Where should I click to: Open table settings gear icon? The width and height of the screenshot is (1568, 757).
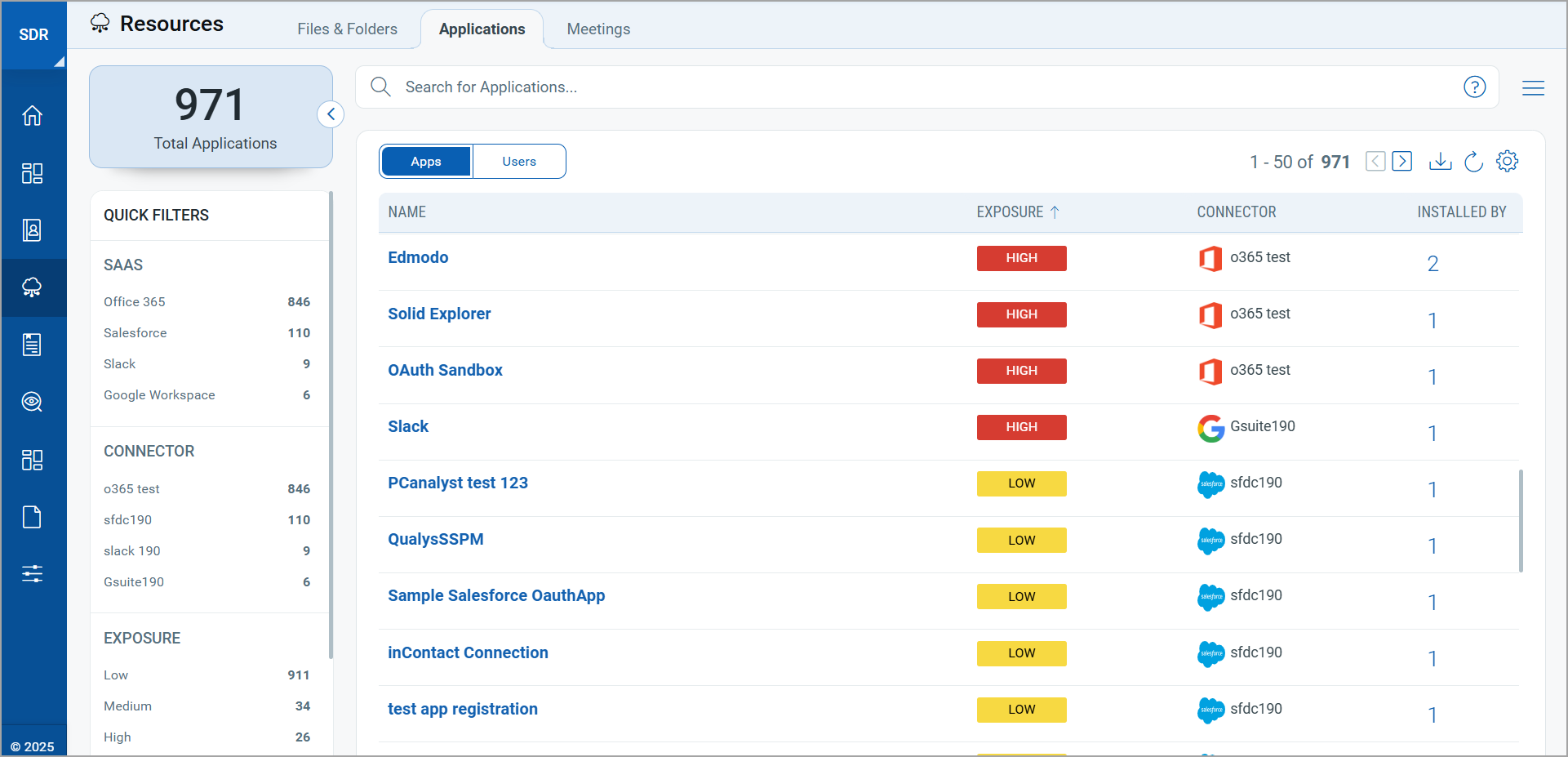(x=1507, y=161)
